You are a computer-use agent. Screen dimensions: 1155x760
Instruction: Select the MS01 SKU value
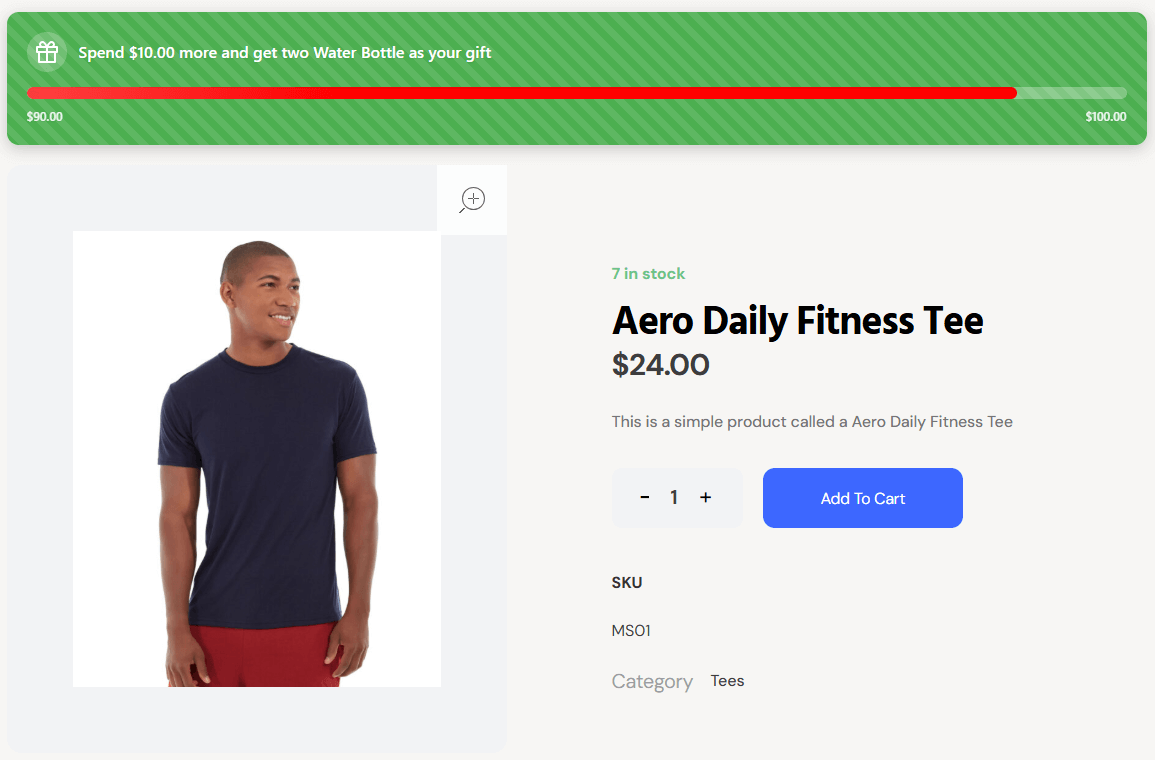631,631
